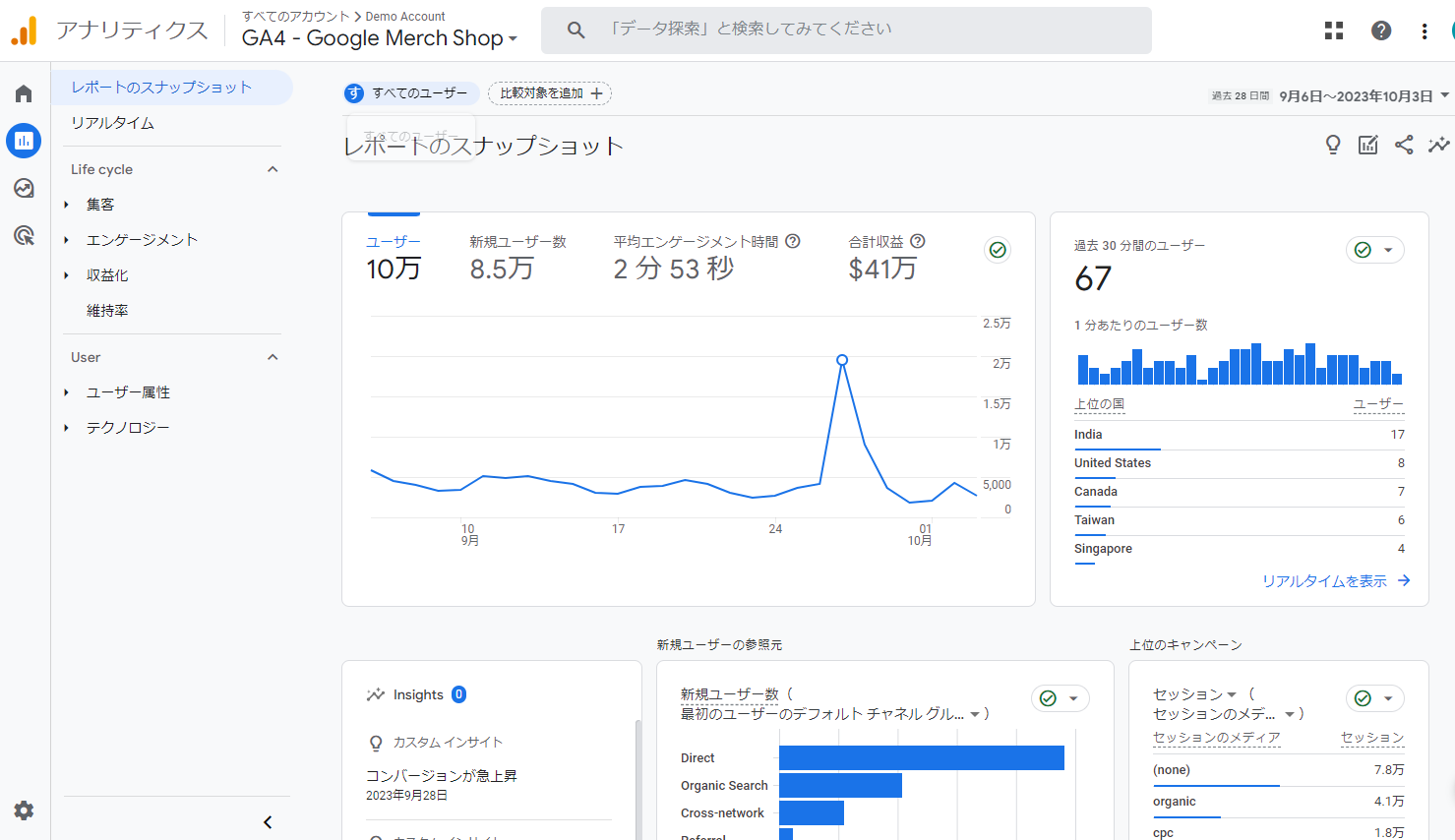The width and height of the screenshot is (1455, 840).
Task: Collapse the Life cycle section
Action: click(x=273, y=169)
